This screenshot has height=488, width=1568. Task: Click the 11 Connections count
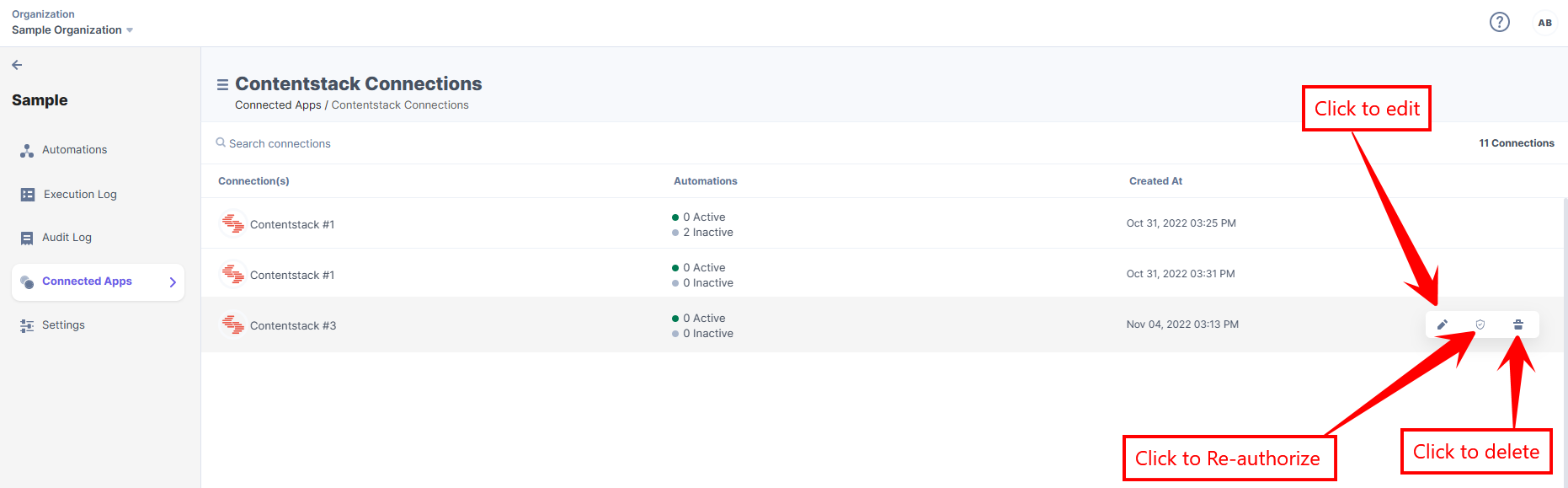(x=1517, y=143)
